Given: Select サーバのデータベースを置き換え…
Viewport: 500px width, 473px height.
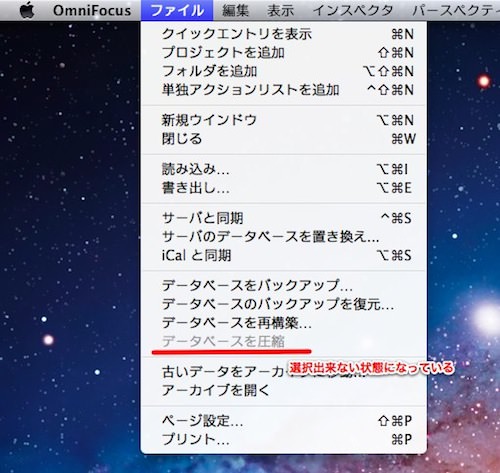Looking at the screenshot, I should click(284, 237).
